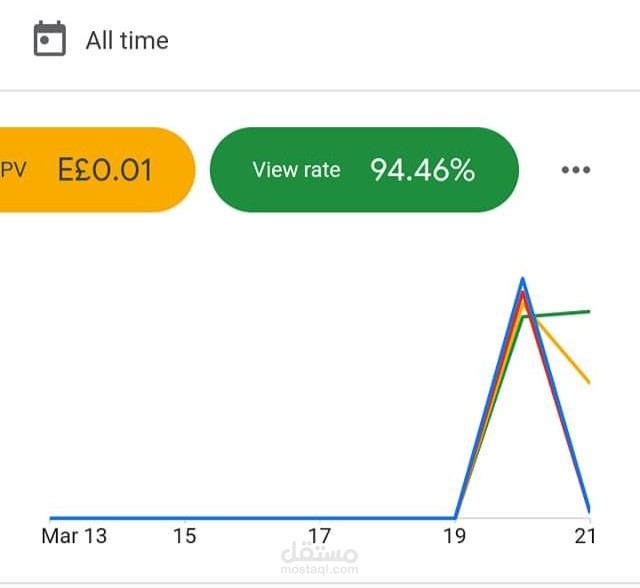
Task: Click the green line end near 21
Action: point(586,312)
